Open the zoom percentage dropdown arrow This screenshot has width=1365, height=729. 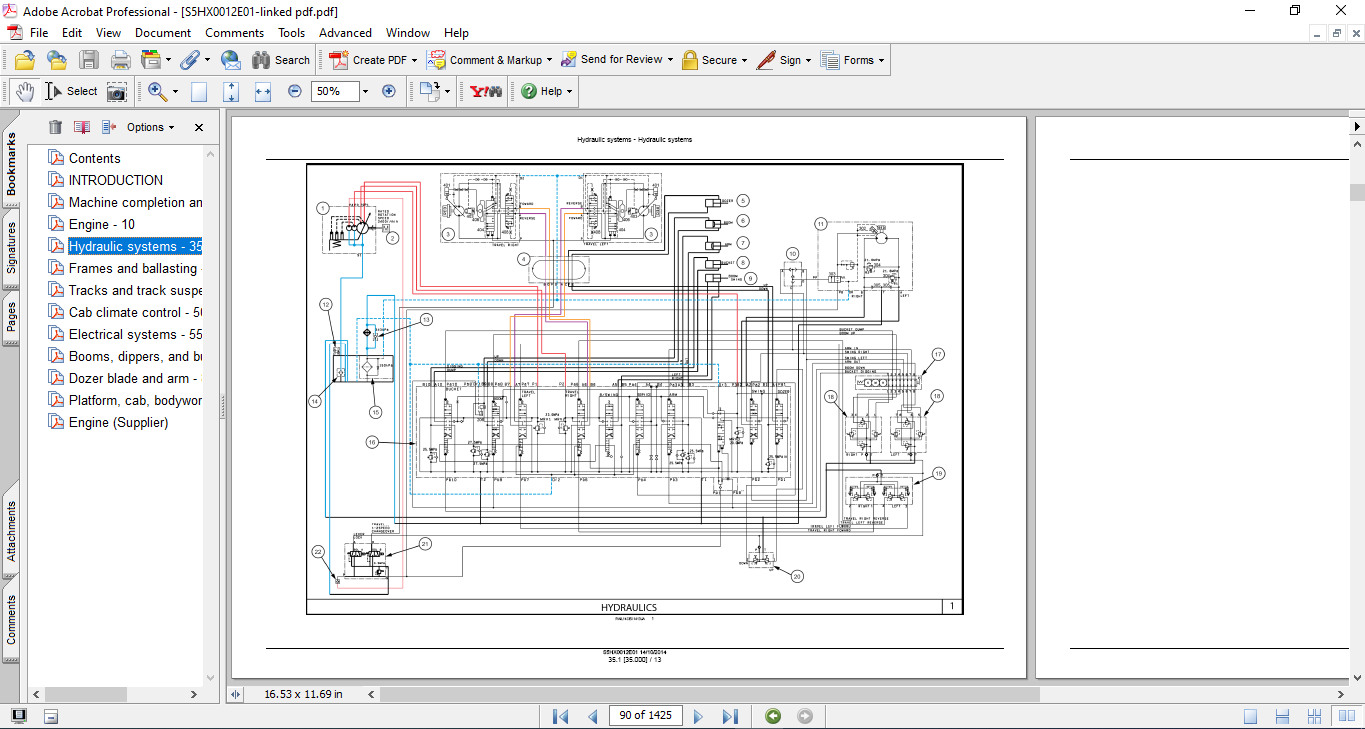(365, 91)
